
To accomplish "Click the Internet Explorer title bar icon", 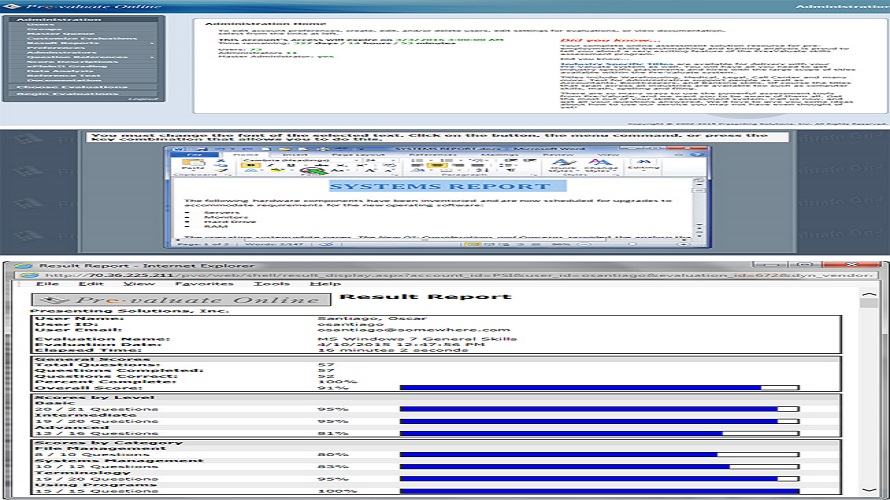I will (x=23, y=266).
